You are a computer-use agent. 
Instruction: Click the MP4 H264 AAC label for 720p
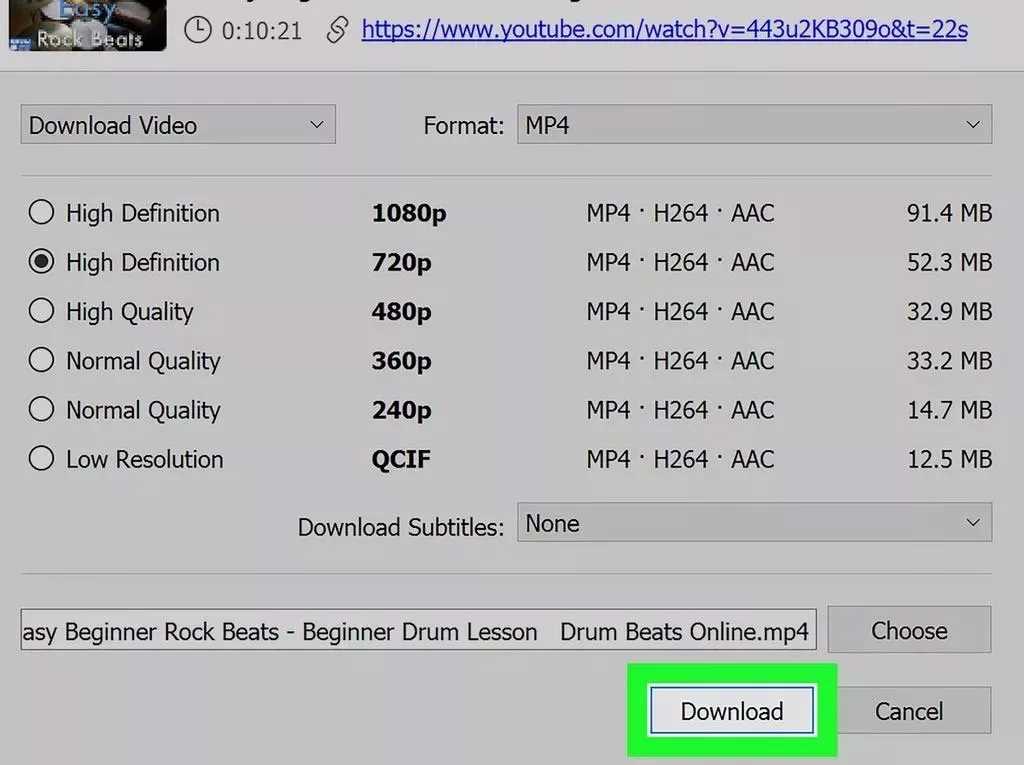pos(680,262)
